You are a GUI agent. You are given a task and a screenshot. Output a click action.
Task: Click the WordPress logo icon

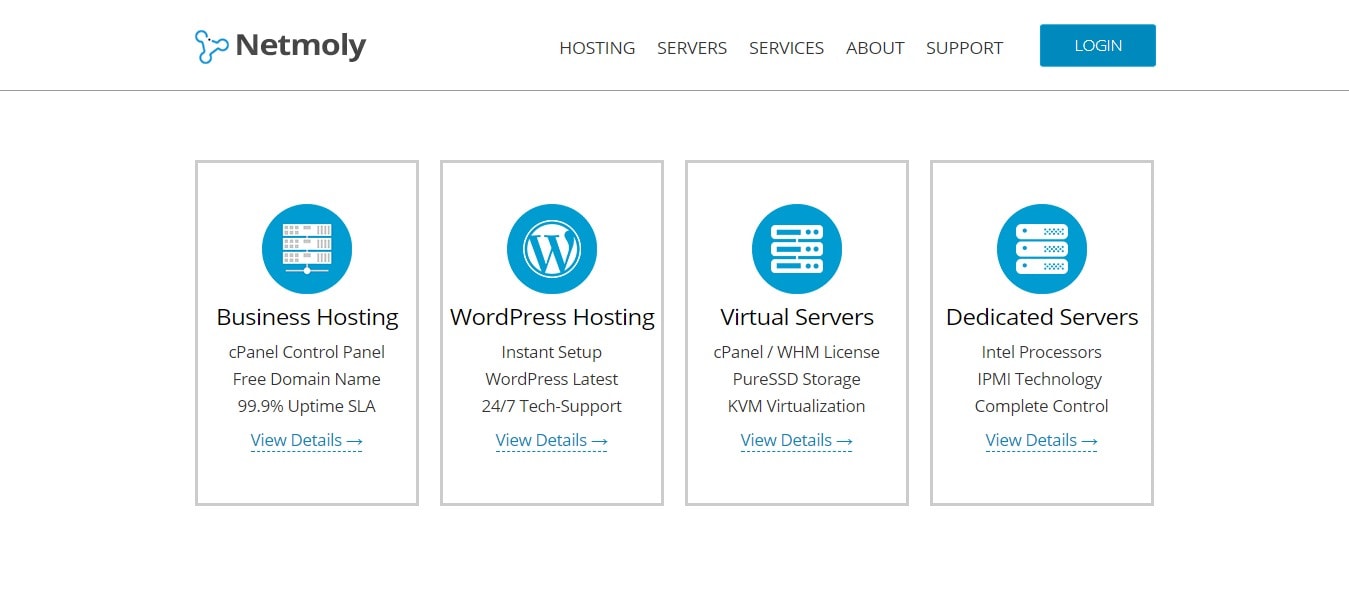(x=552, y=249)
